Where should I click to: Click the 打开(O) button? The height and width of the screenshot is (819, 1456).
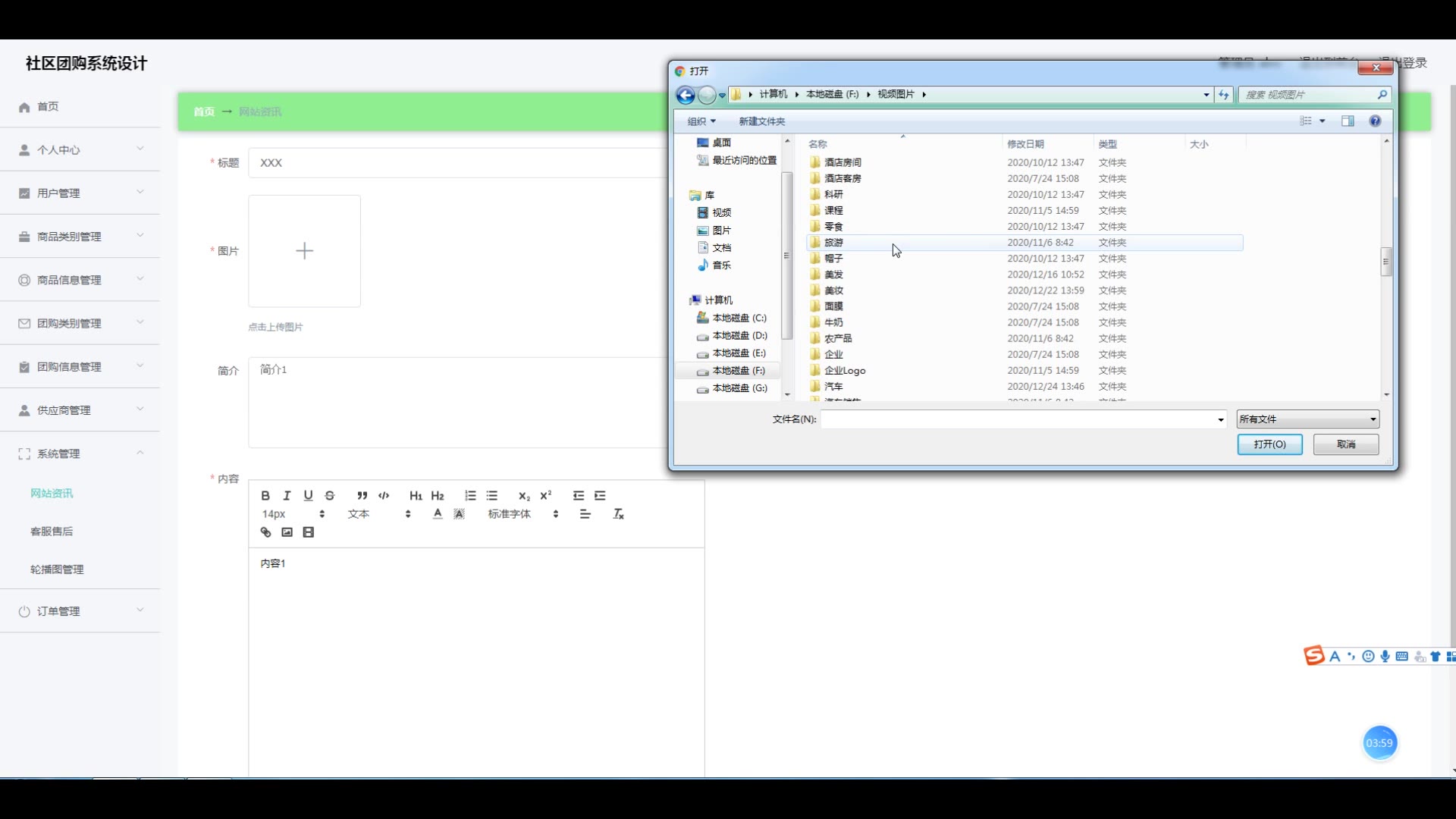(x=1269, y=444)
